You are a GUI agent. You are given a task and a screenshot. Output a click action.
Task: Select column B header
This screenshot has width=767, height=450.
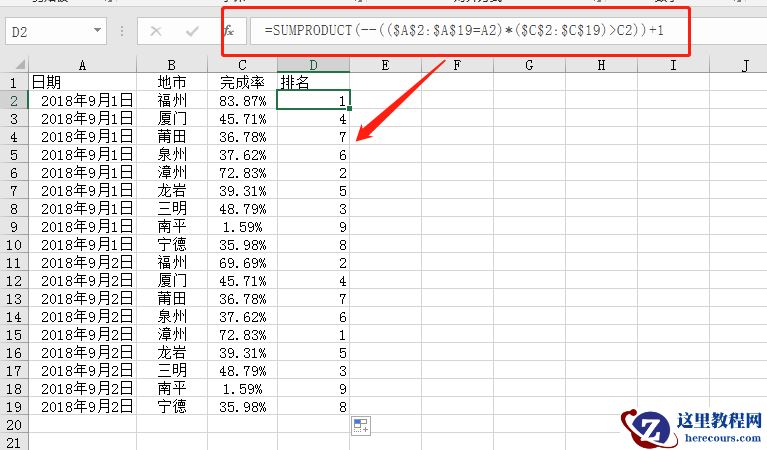pos(172,65)
